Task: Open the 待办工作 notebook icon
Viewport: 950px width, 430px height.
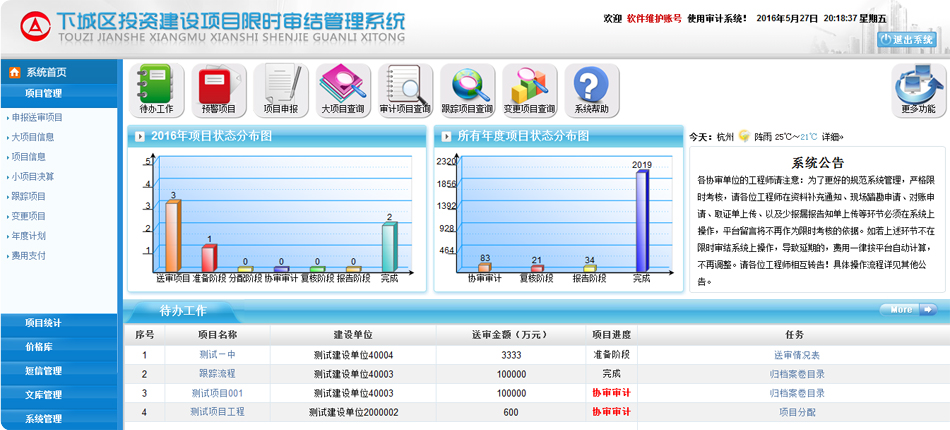Action: (x=156, y=88)
